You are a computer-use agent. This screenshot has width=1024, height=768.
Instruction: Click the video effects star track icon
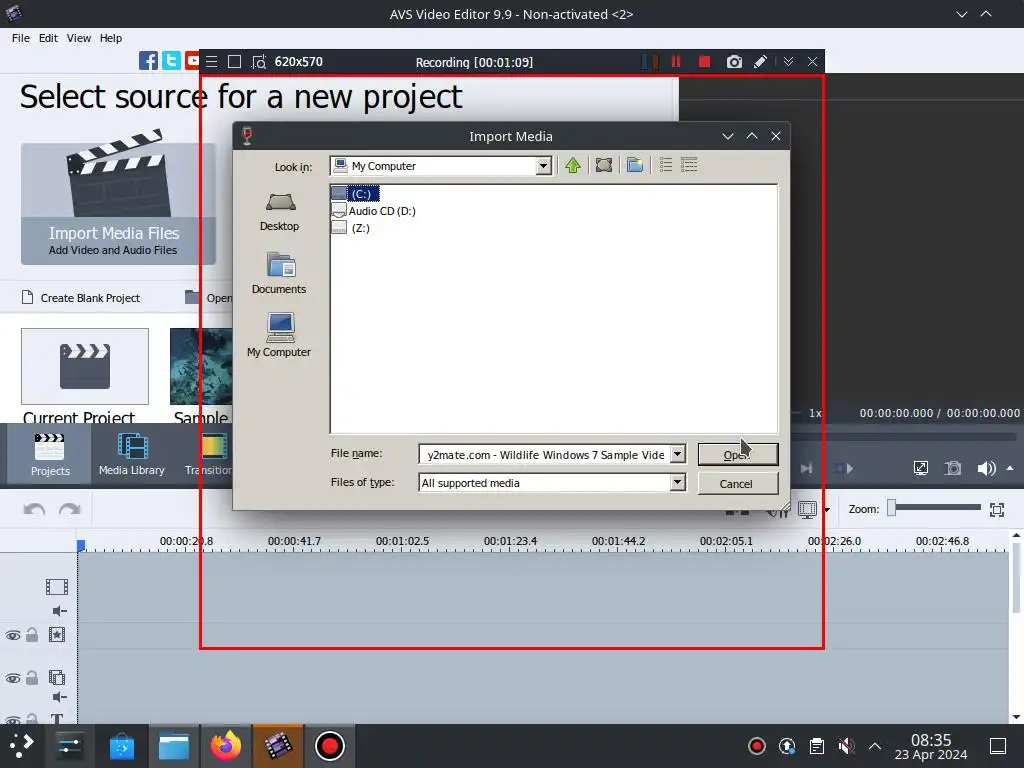pos(57,635)
